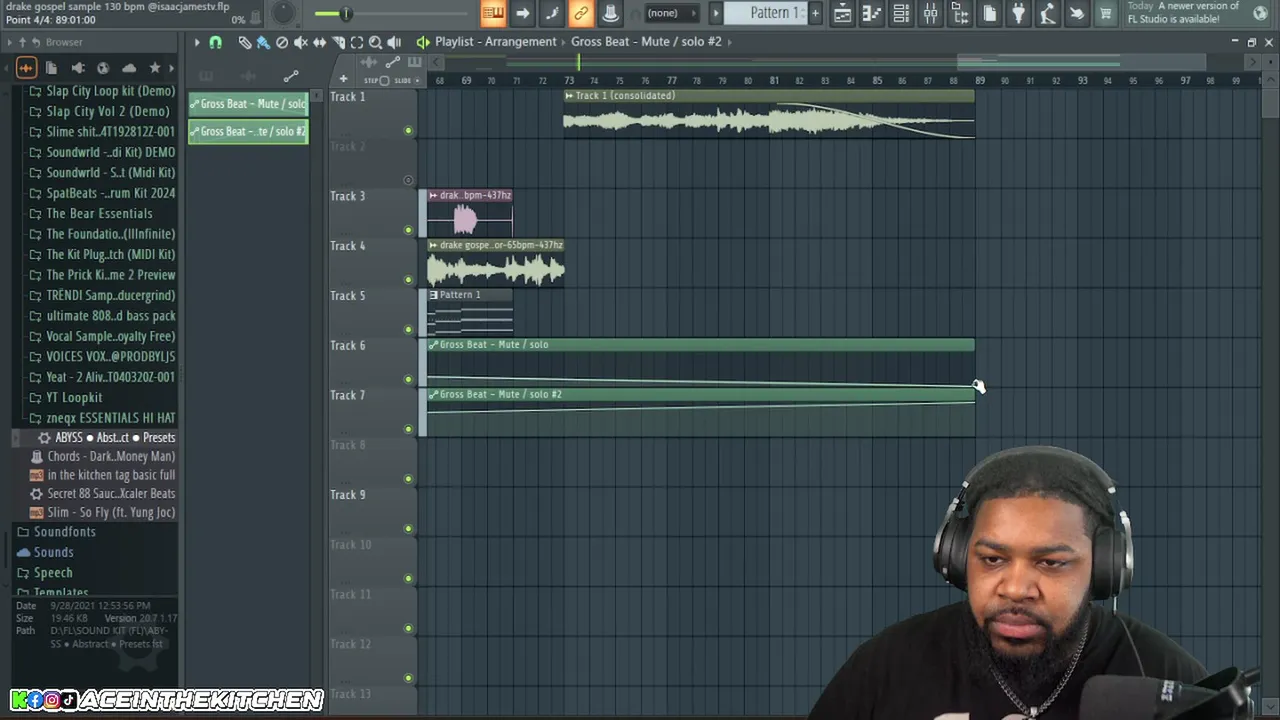Image resolution: width=1280 pixels, height=720 pixels.
Task: Click the shopping cart icon
Action: 1106,13
